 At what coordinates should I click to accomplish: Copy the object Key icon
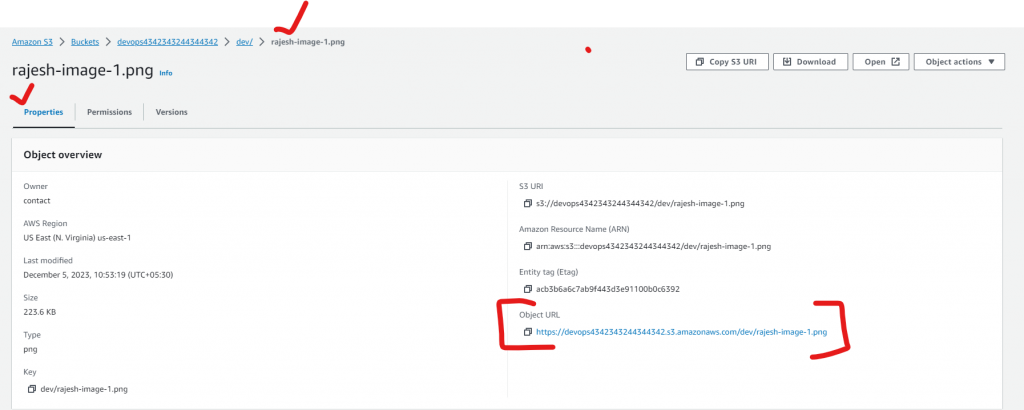pos(32,388)
